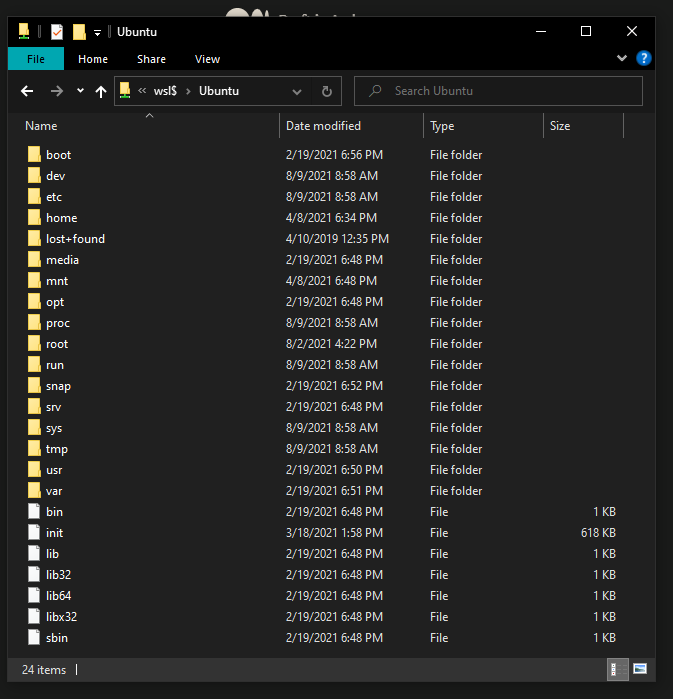Expand hidden breadcrumb path with double chevron
The width and height of the screenshot is (673, 699).
[142, 90]
